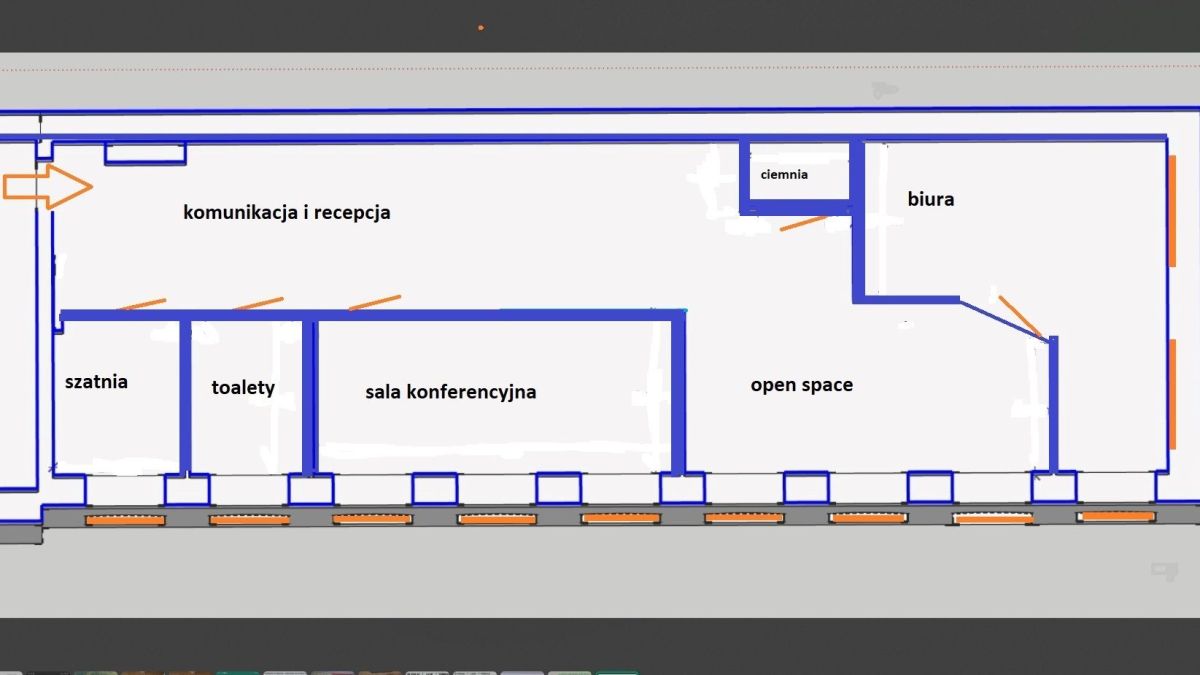Click the faint camera icon at top right
This screenshot has height=675, width=1200.
pos(884,90)
